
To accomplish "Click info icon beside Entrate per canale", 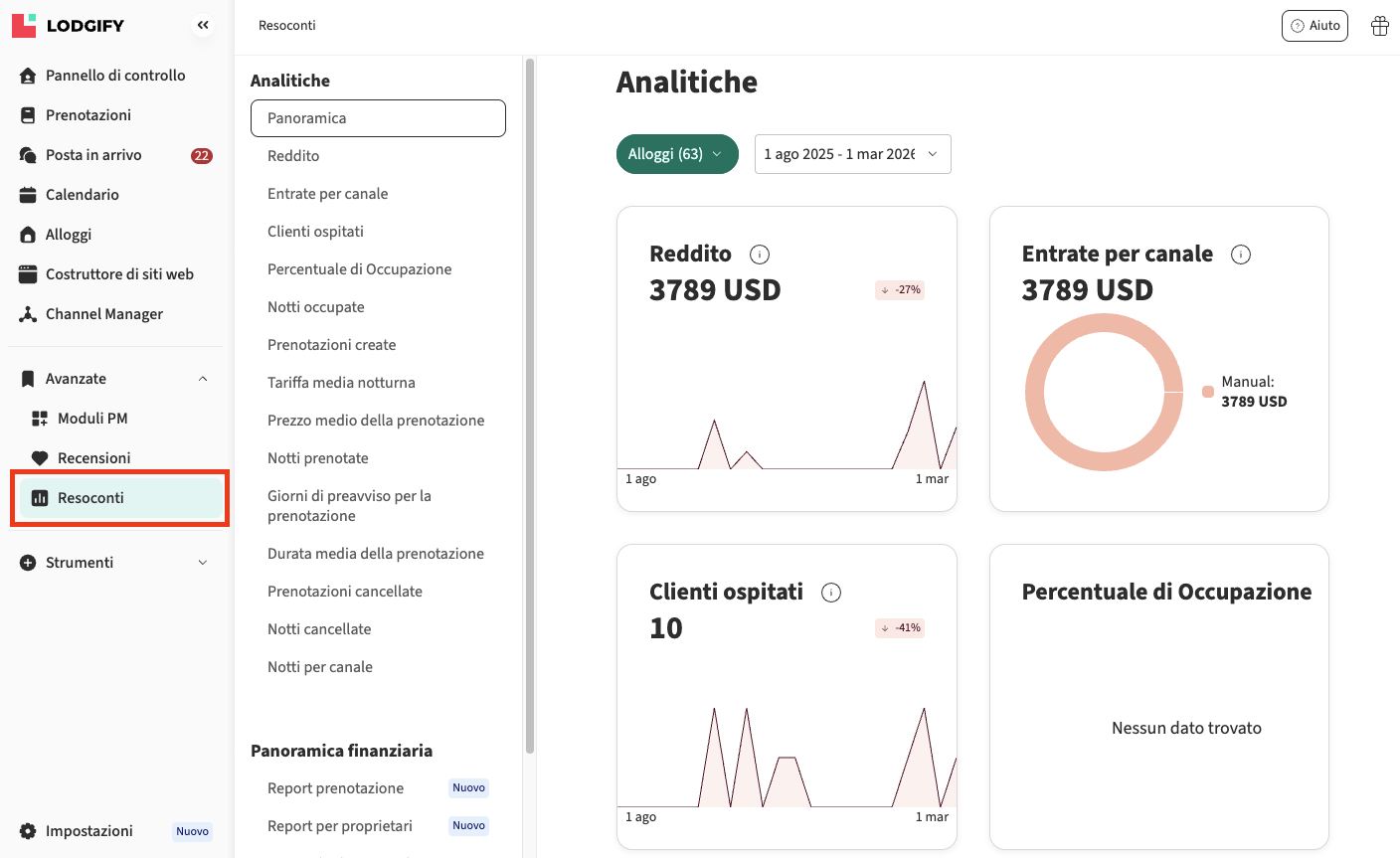I will coord(1241,255).
